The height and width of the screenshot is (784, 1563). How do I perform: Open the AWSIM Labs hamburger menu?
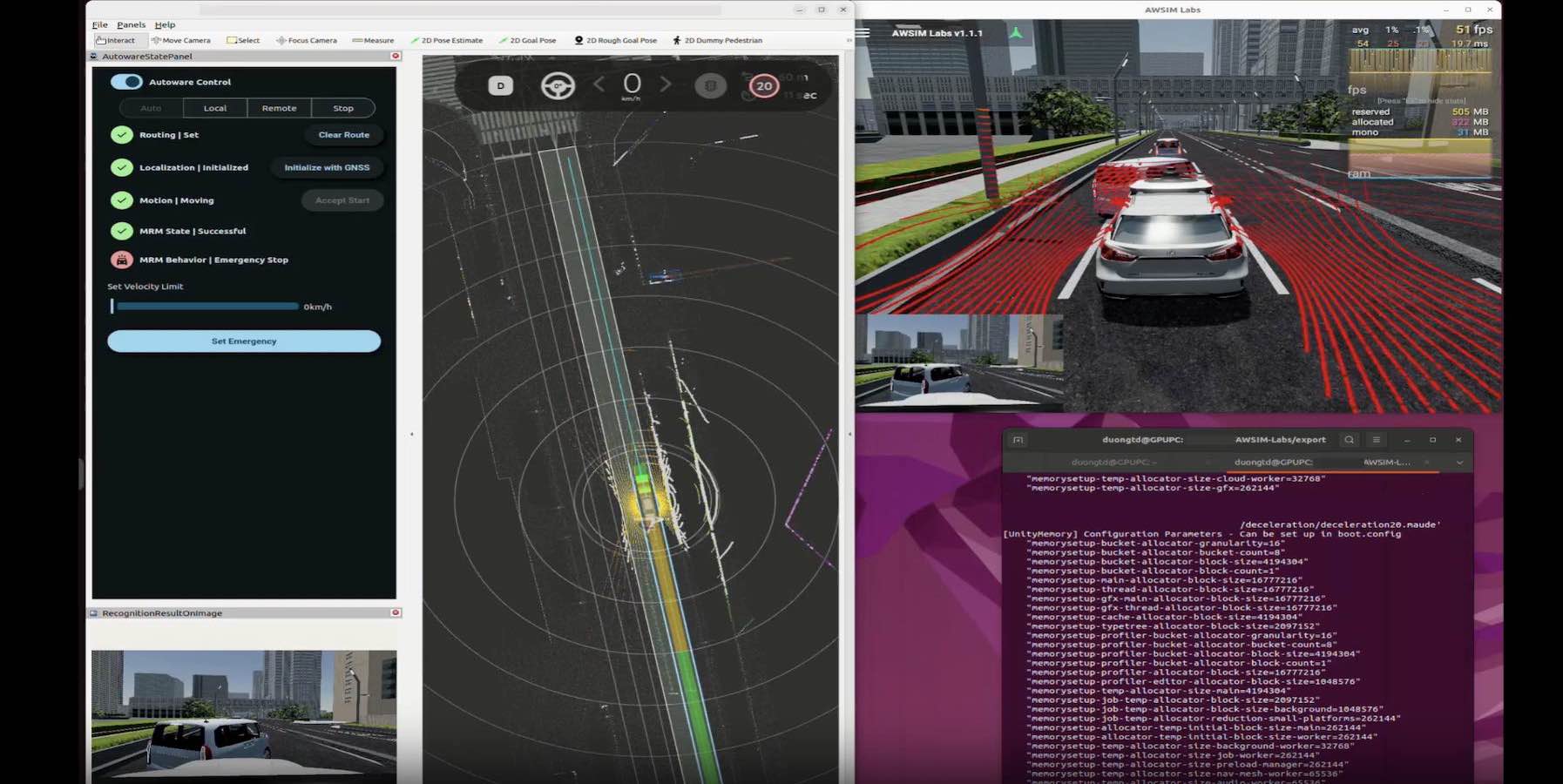pyautogui.click(x=863, y=33)
